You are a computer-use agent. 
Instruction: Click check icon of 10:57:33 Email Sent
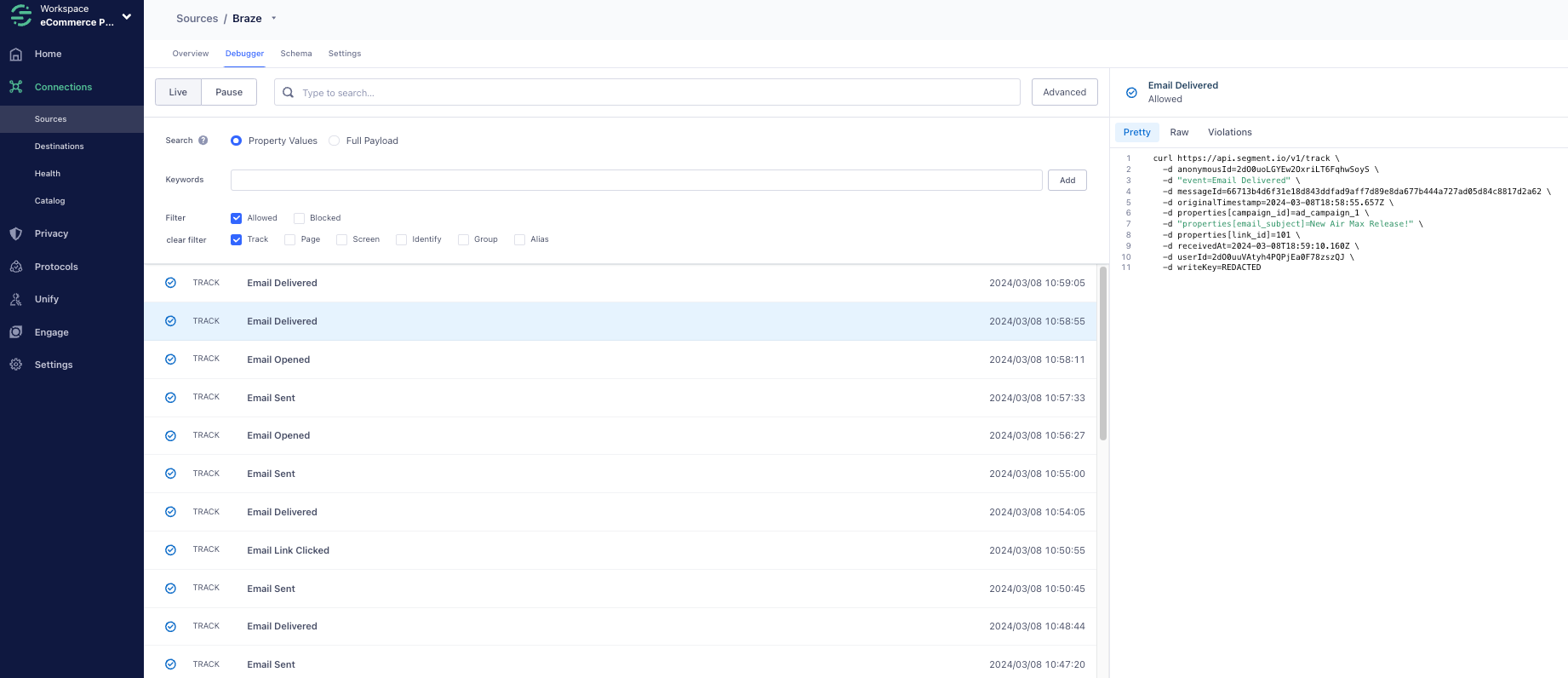[x=170, y=398]
